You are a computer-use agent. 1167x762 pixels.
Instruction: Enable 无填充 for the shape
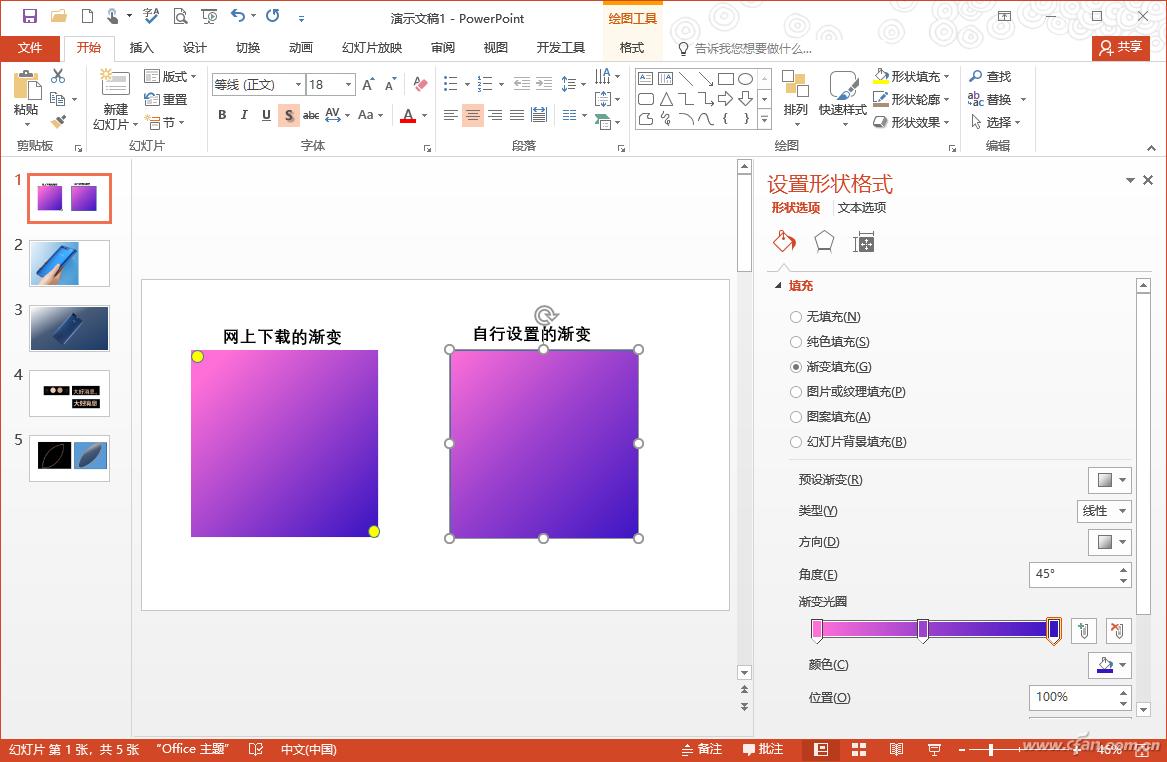[795, 316]
